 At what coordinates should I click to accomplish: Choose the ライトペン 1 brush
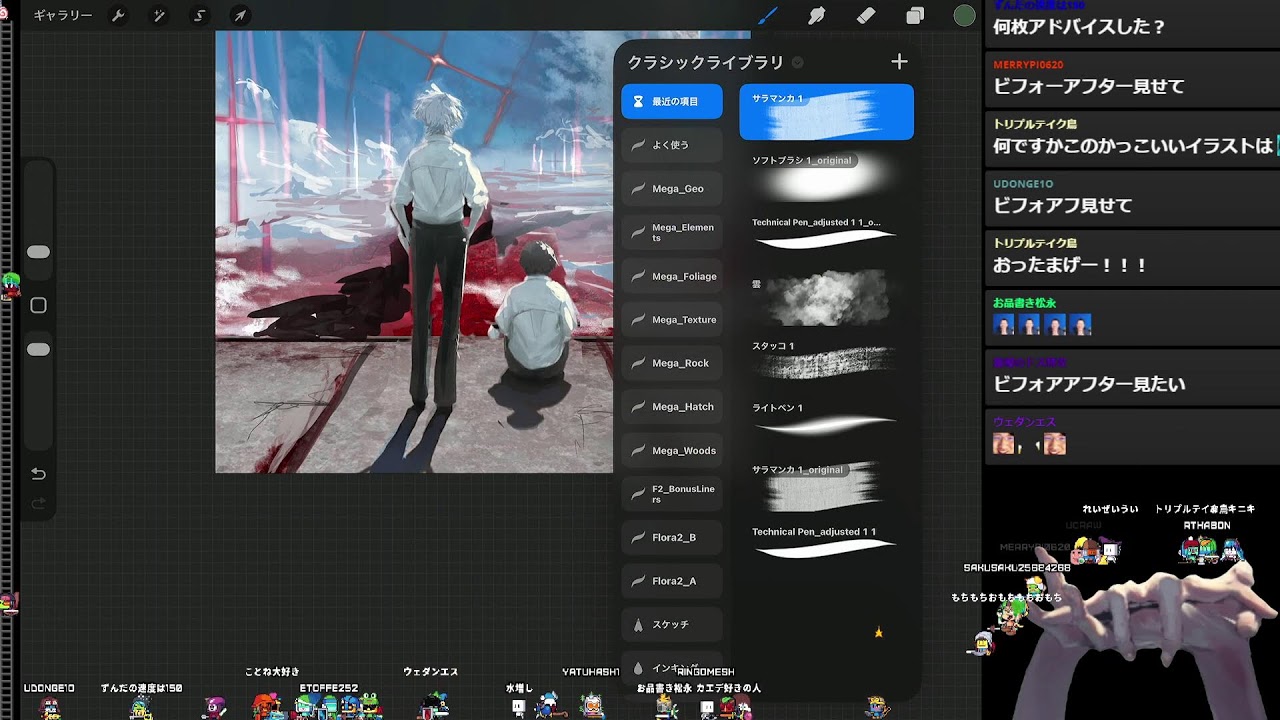[826, 421]
